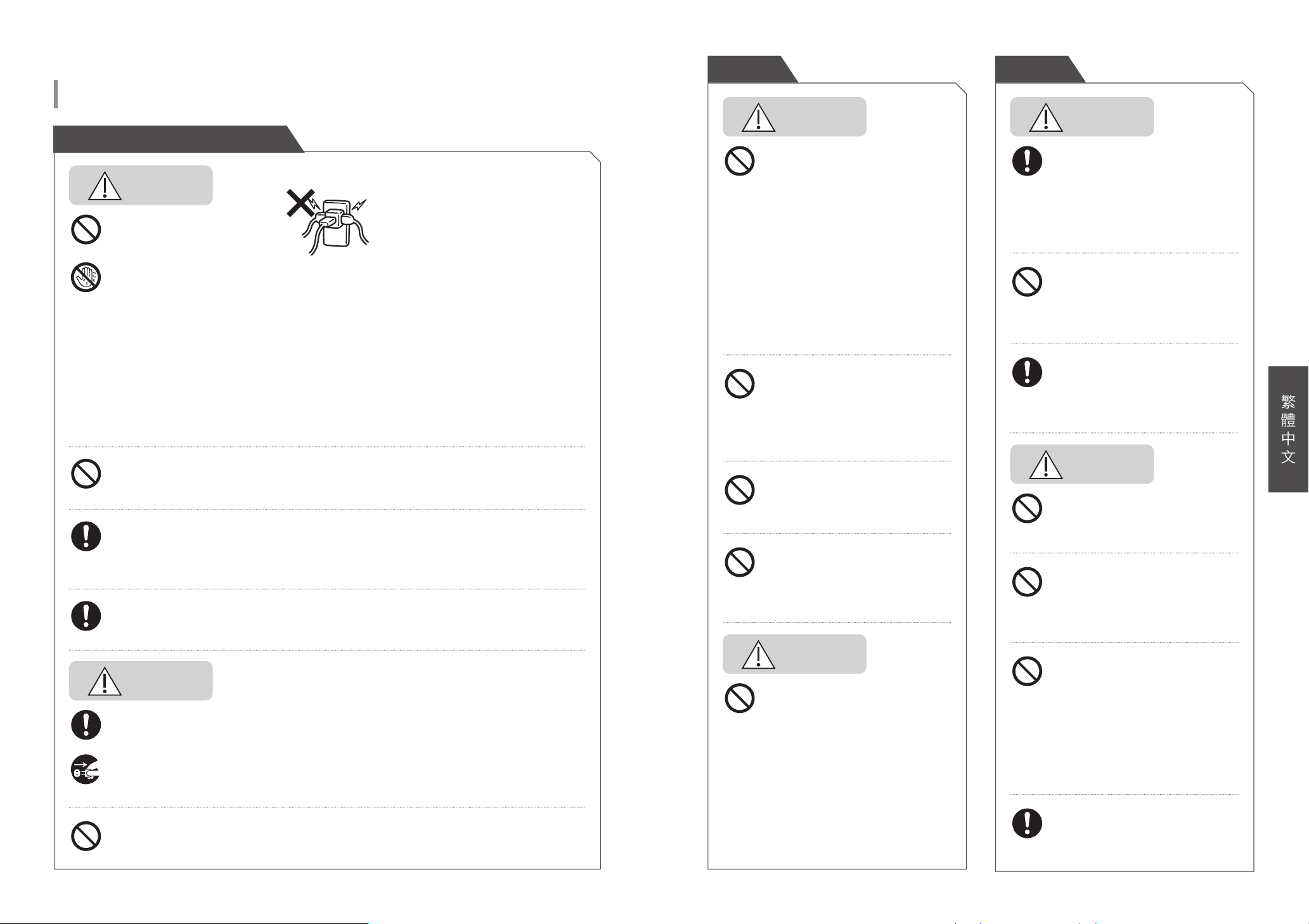Click the lower warning triangle in the middle panel
Image resolution: width=1309 pixels, height=924 pixels.
(x=759, y=654)
